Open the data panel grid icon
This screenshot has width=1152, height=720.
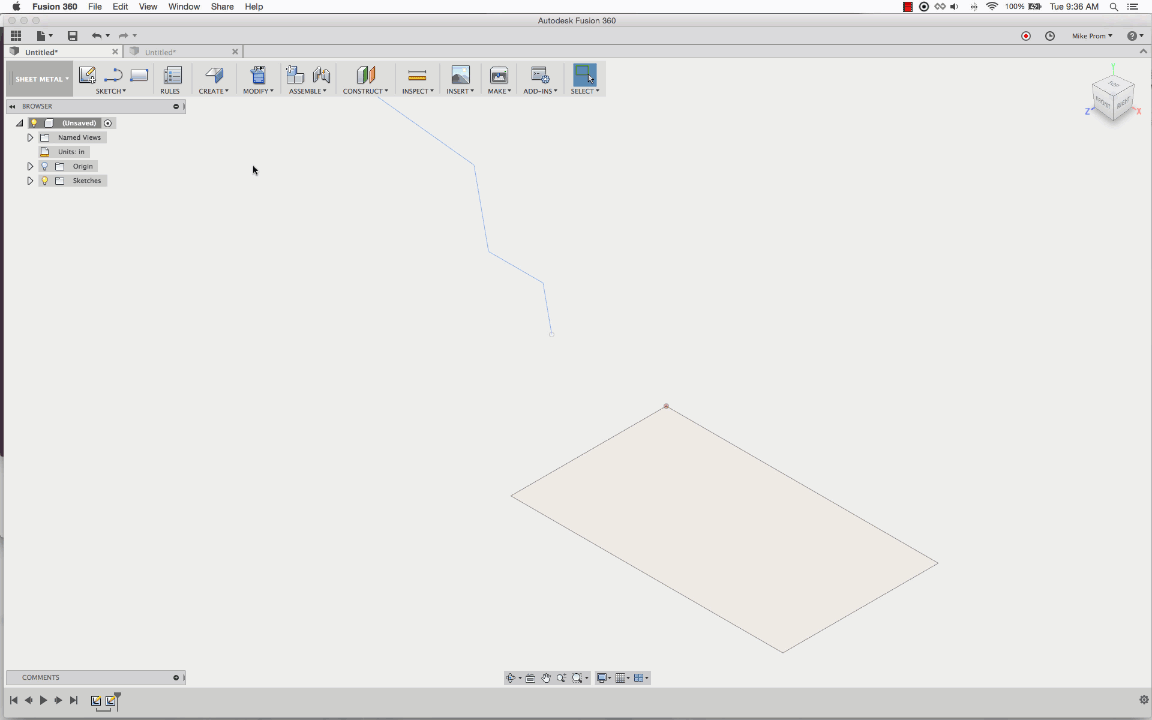pyautogui.click(x=15, y=35)
